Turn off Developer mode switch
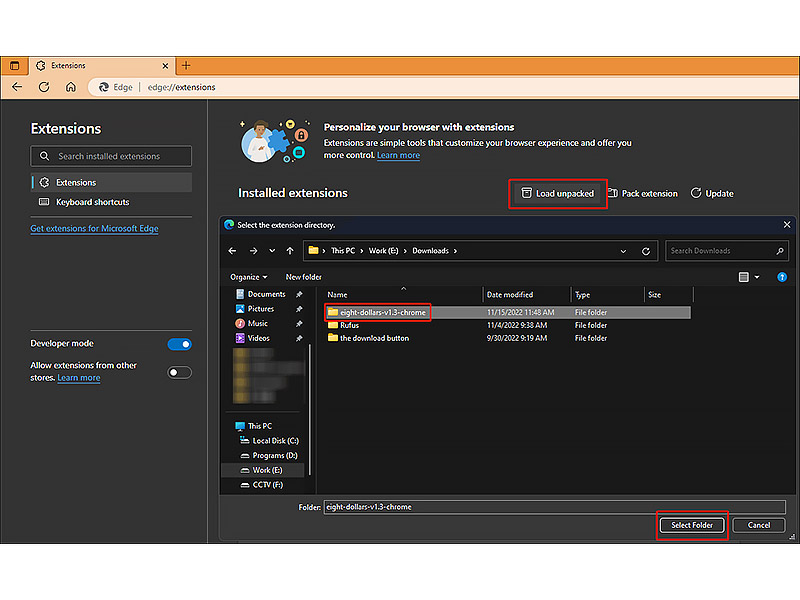Viewport: 800px width, 600px height. point(180,344)
